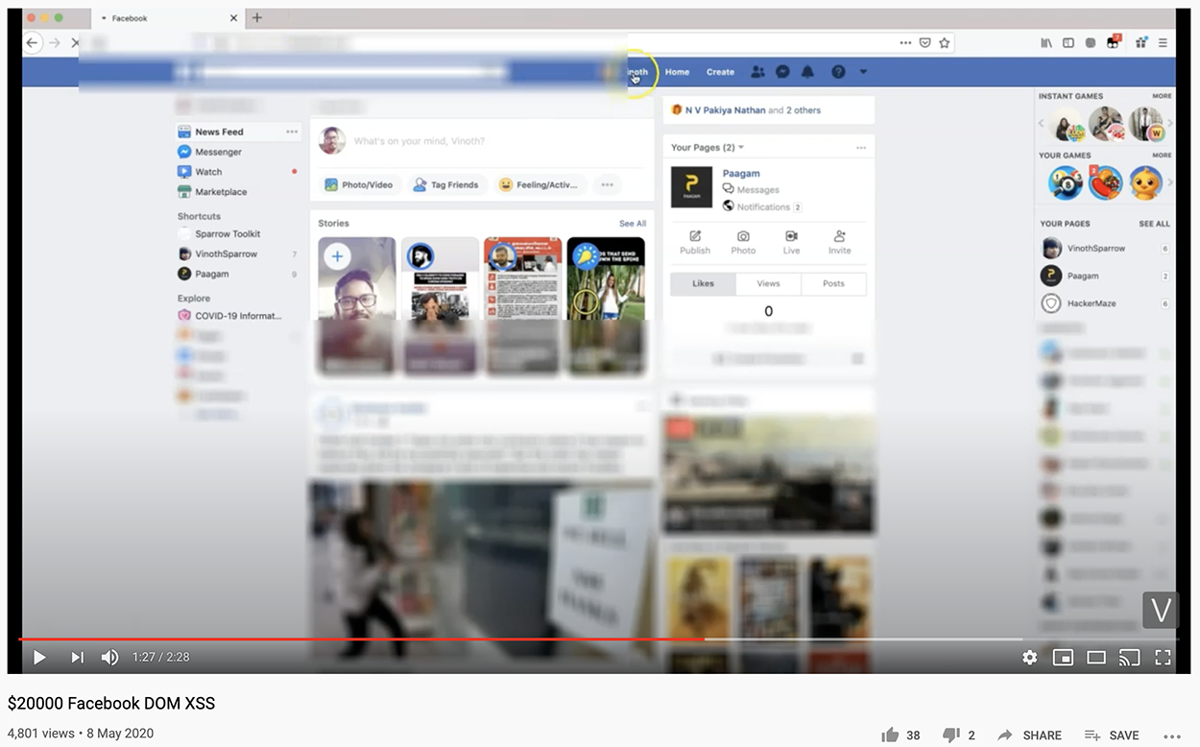Viewport: 1200px width, 747px height.
Task: Cast video to a TV
Action: [x=1129, y=657]
